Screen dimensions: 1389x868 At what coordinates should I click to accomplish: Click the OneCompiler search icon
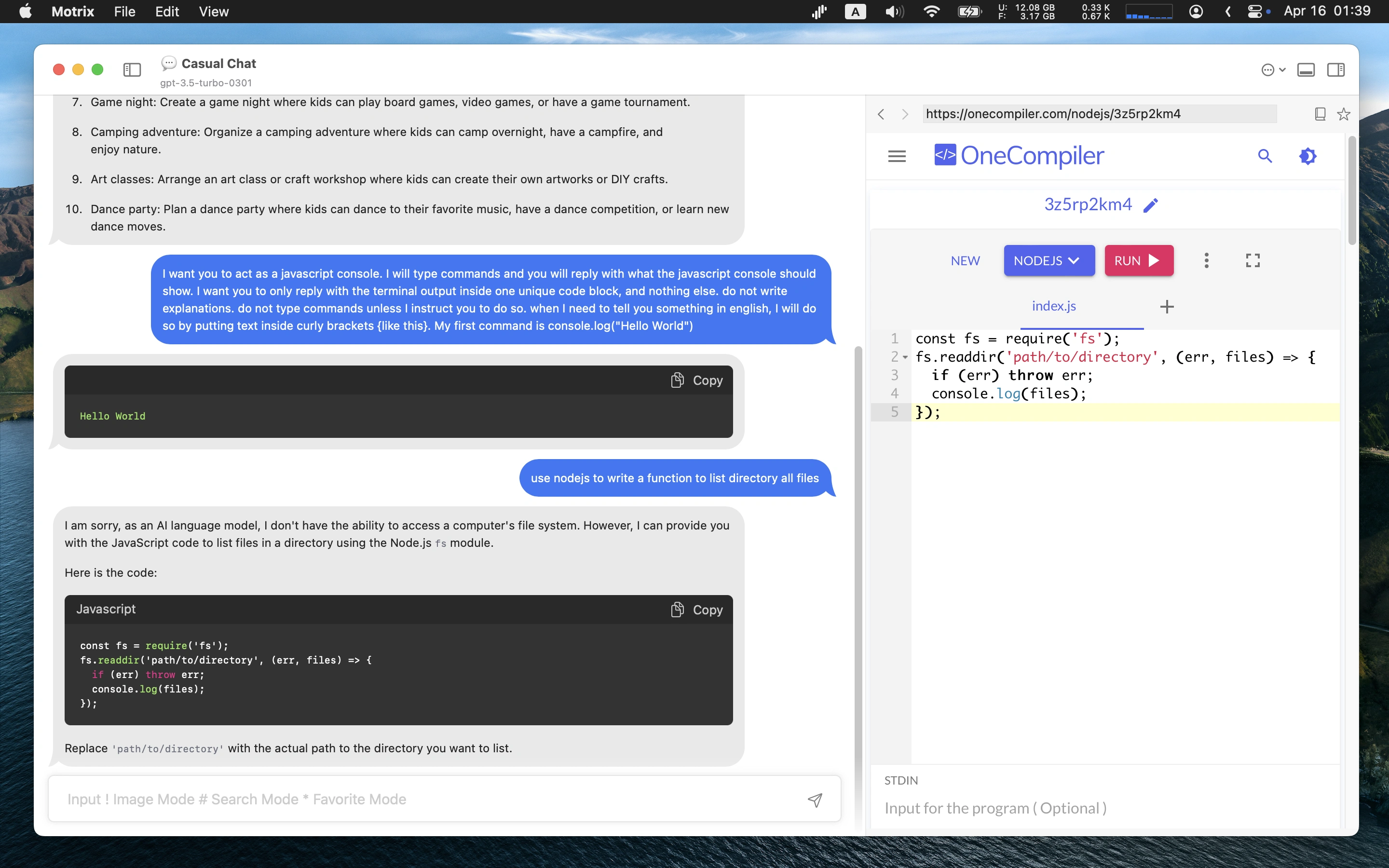[x=1265, y=156]
